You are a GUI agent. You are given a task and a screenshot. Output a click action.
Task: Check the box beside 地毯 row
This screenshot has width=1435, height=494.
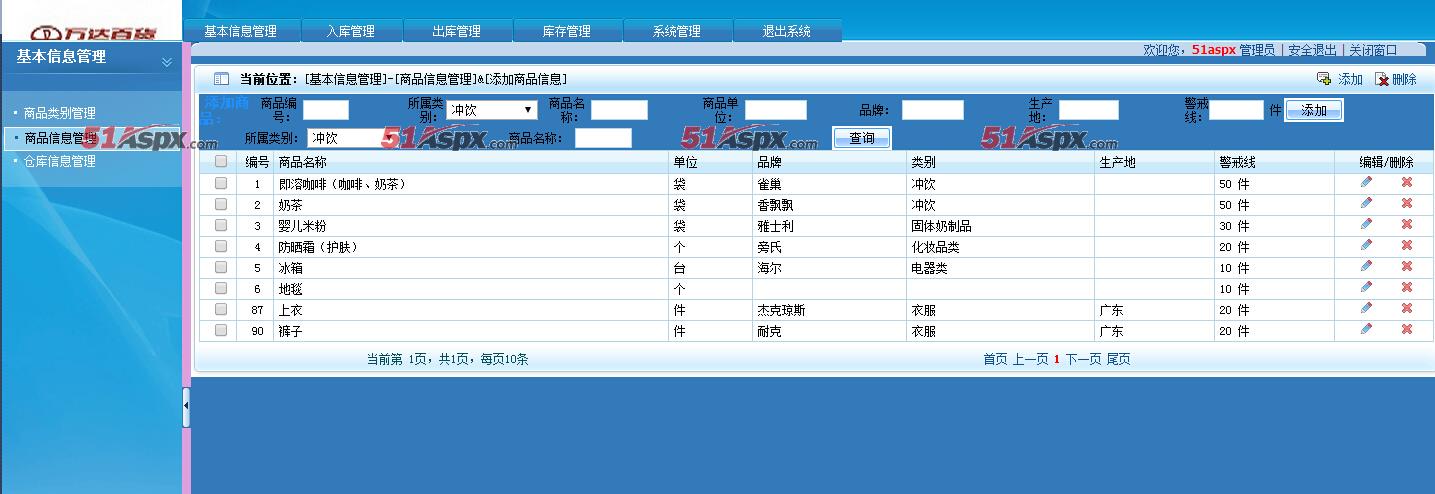(221, 288)
